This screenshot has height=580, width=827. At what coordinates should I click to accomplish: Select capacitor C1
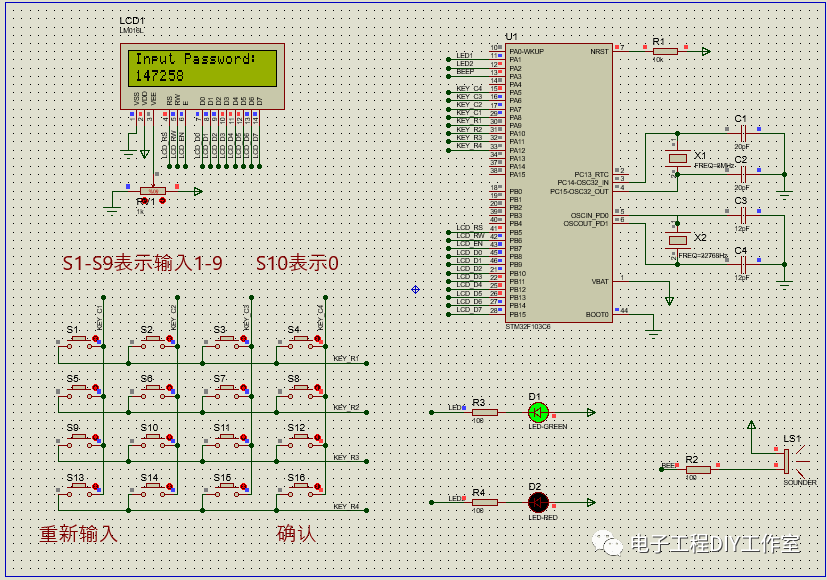pos(741,131)
